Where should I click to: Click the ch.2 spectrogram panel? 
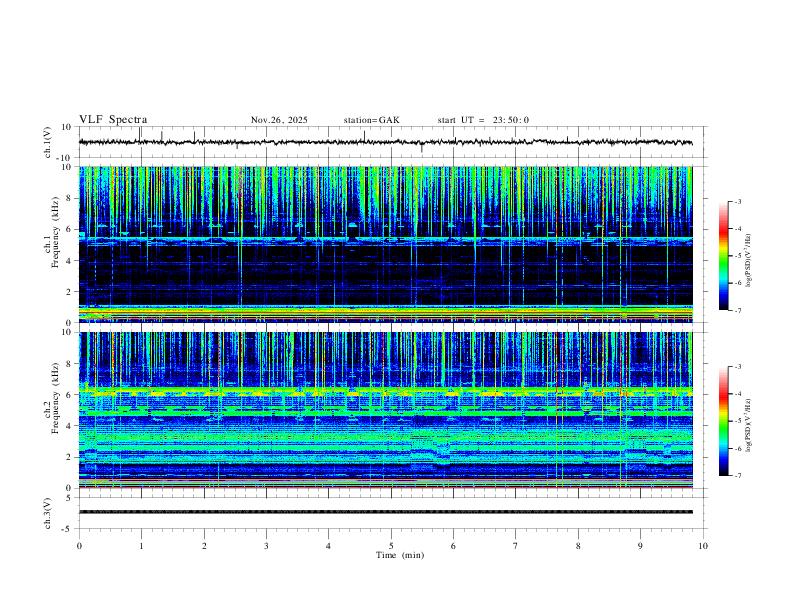[386, 410]
